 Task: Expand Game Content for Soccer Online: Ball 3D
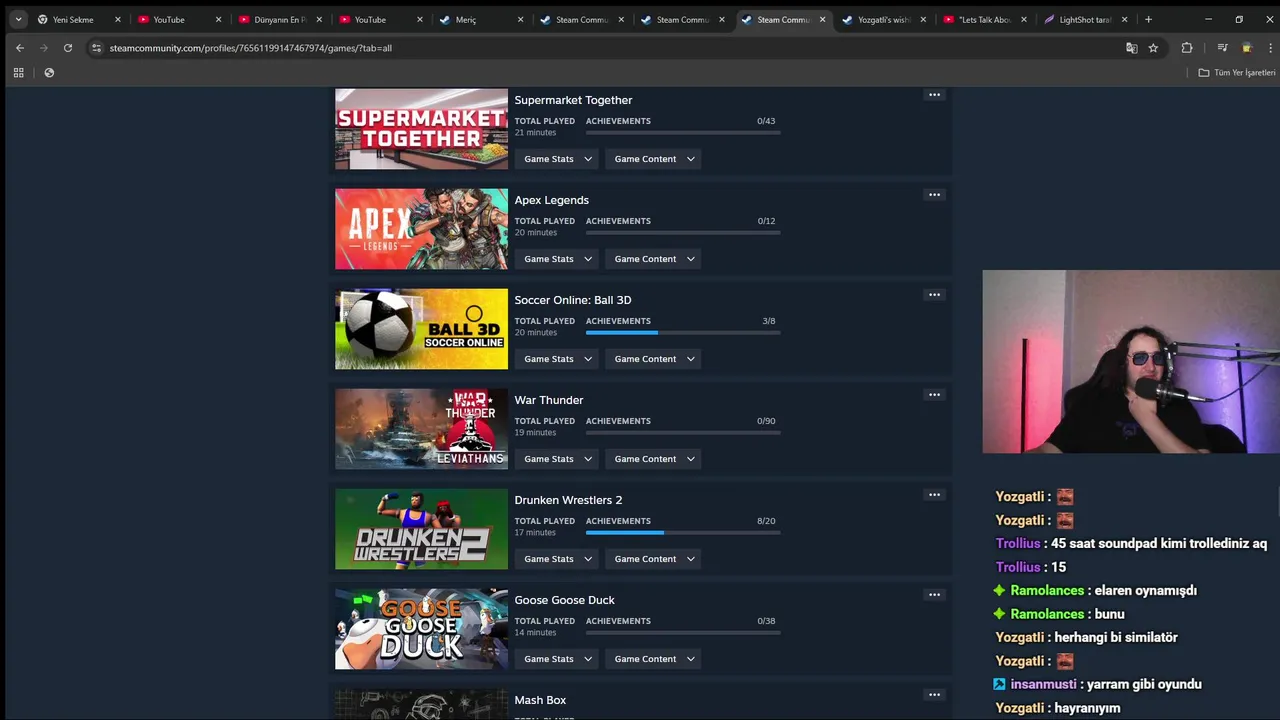654,359
